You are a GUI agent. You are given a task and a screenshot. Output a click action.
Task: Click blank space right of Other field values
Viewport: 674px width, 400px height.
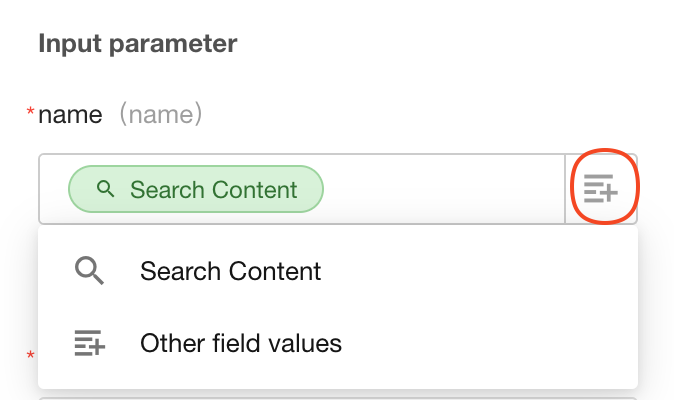tap(490, 344)
